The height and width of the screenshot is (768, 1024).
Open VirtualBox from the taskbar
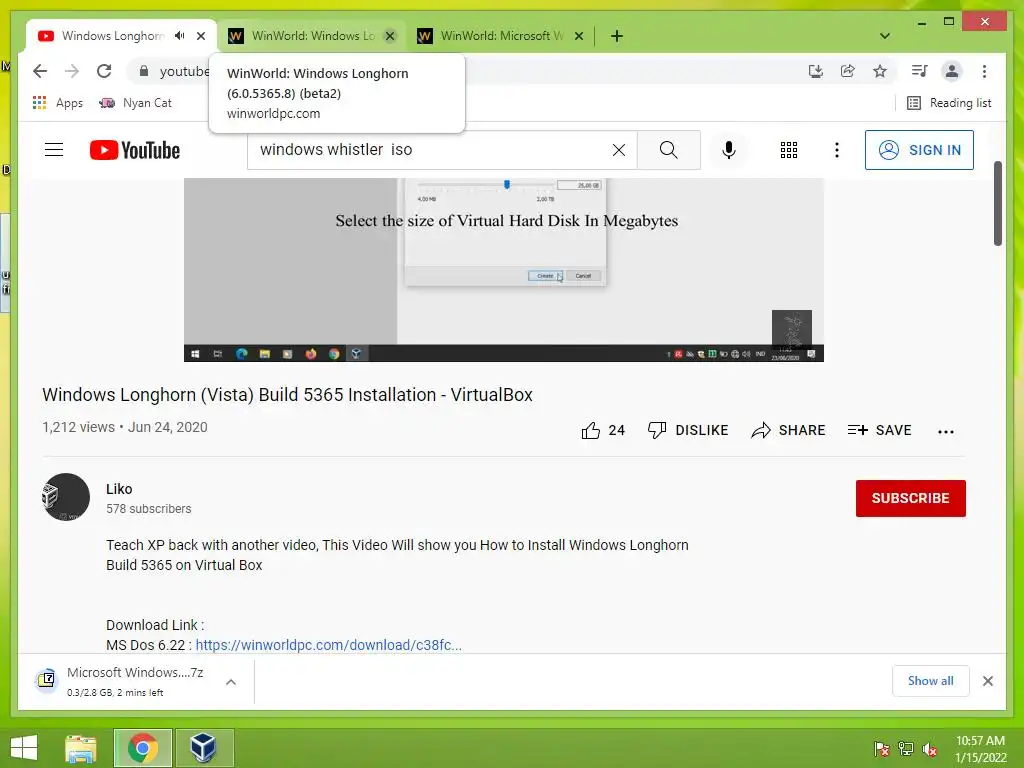203,748
